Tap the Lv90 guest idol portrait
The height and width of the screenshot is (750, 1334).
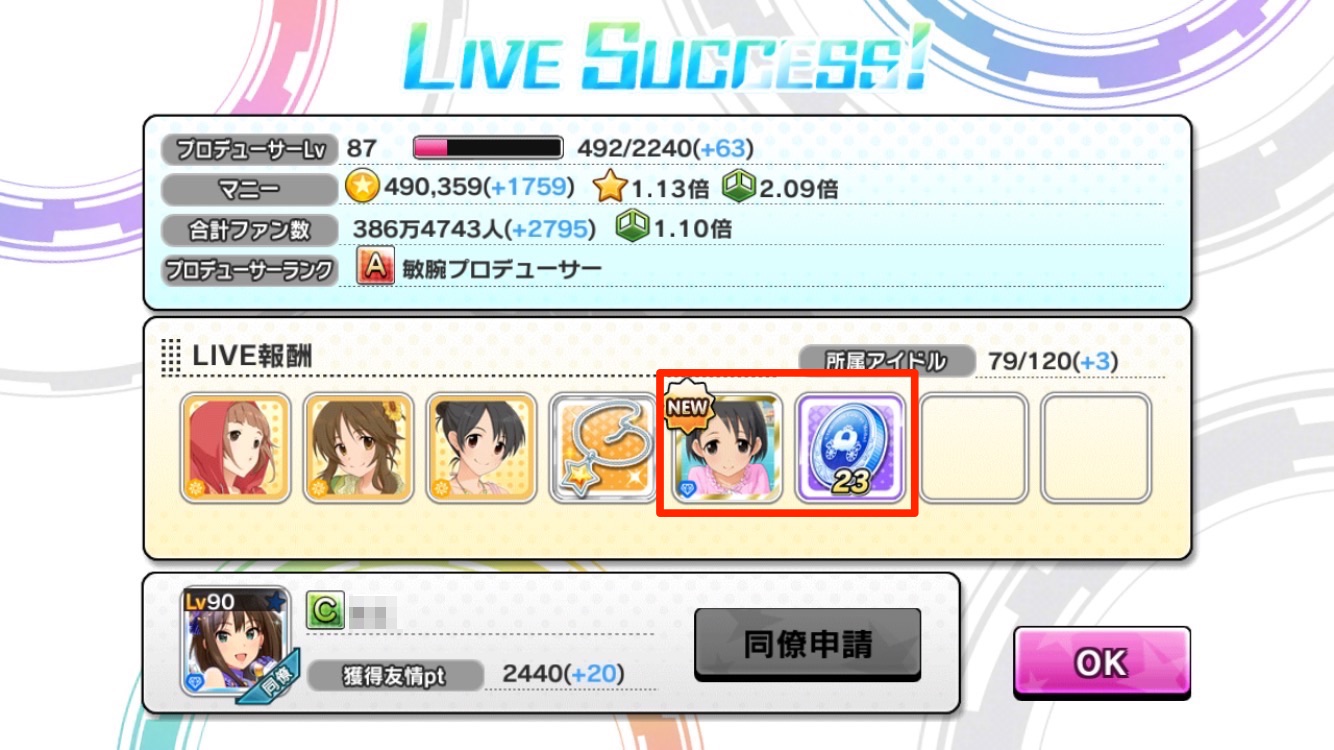(x=236, y=642)
